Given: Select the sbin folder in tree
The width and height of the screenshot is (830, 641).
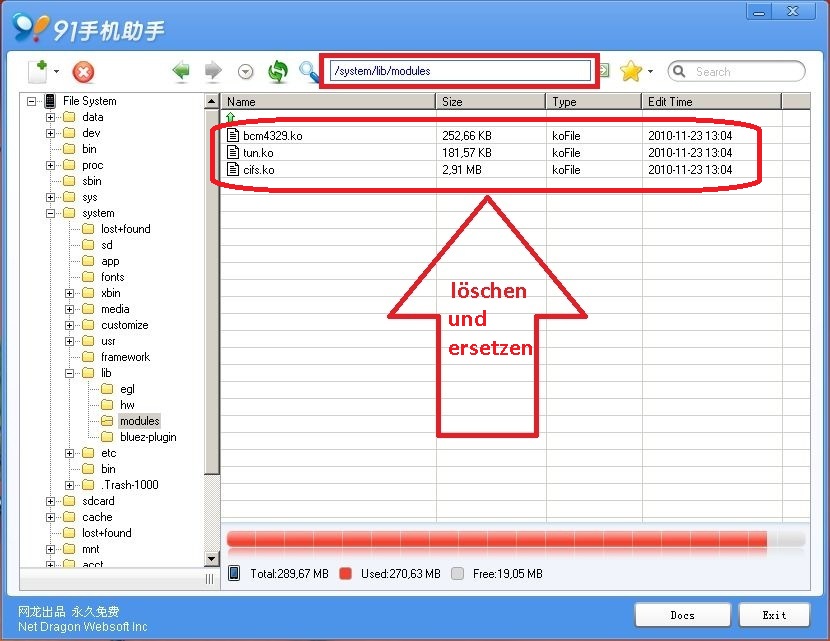Looking at the screenshot, I should click(x=92, y=181).
